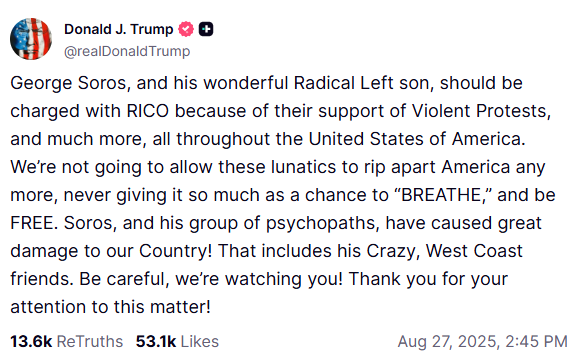Click the word "RICO" in the post

[148, 111]
